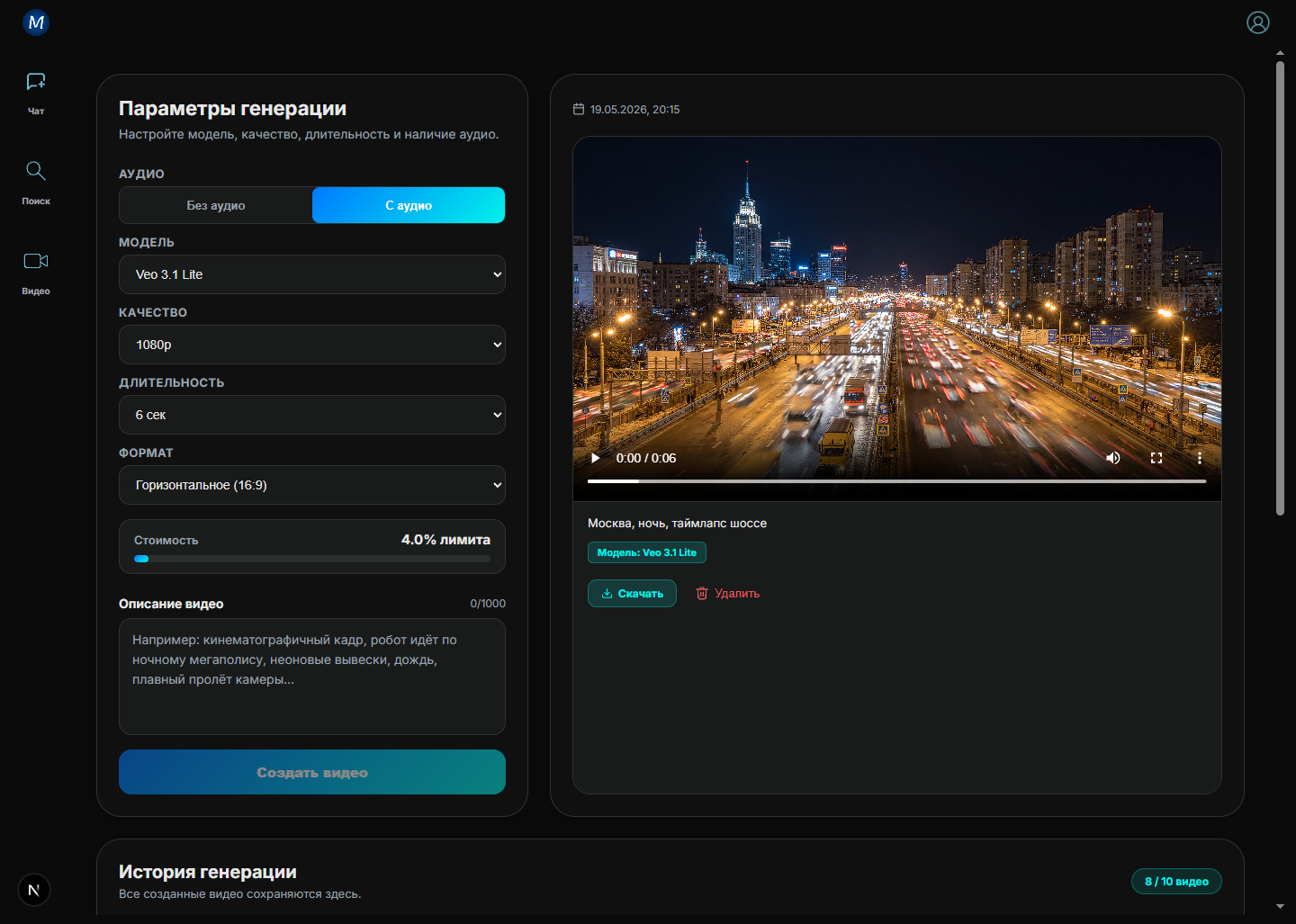Expand the Длительность dropdown 6 сек
The image size is (1296, 924).
point(312,415)
